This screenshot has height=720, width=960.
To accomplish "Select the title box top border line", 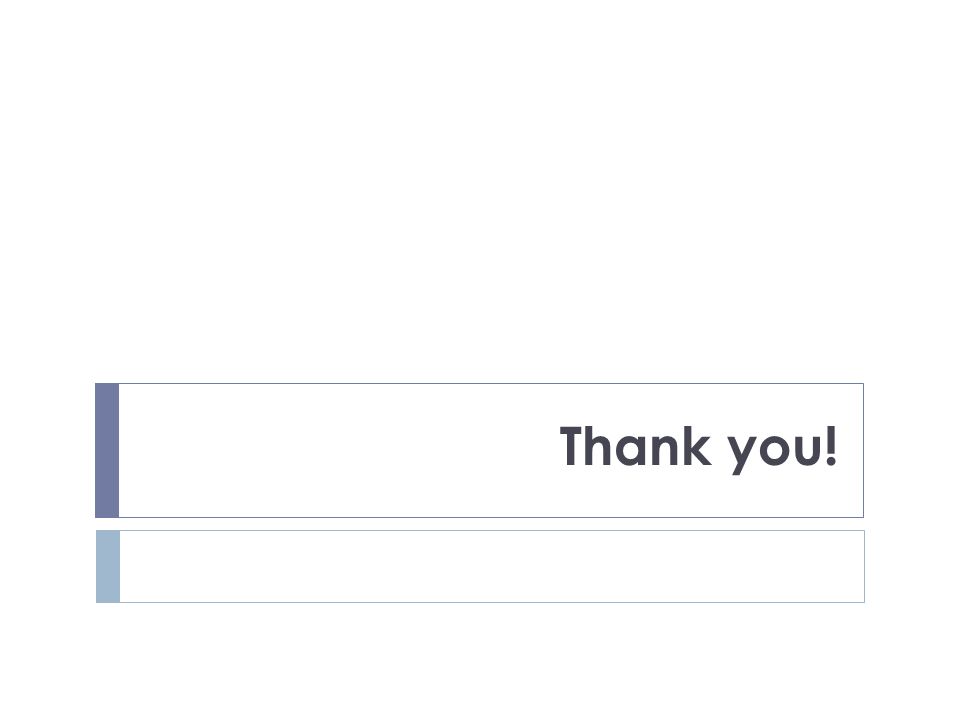I will point(491,383).
